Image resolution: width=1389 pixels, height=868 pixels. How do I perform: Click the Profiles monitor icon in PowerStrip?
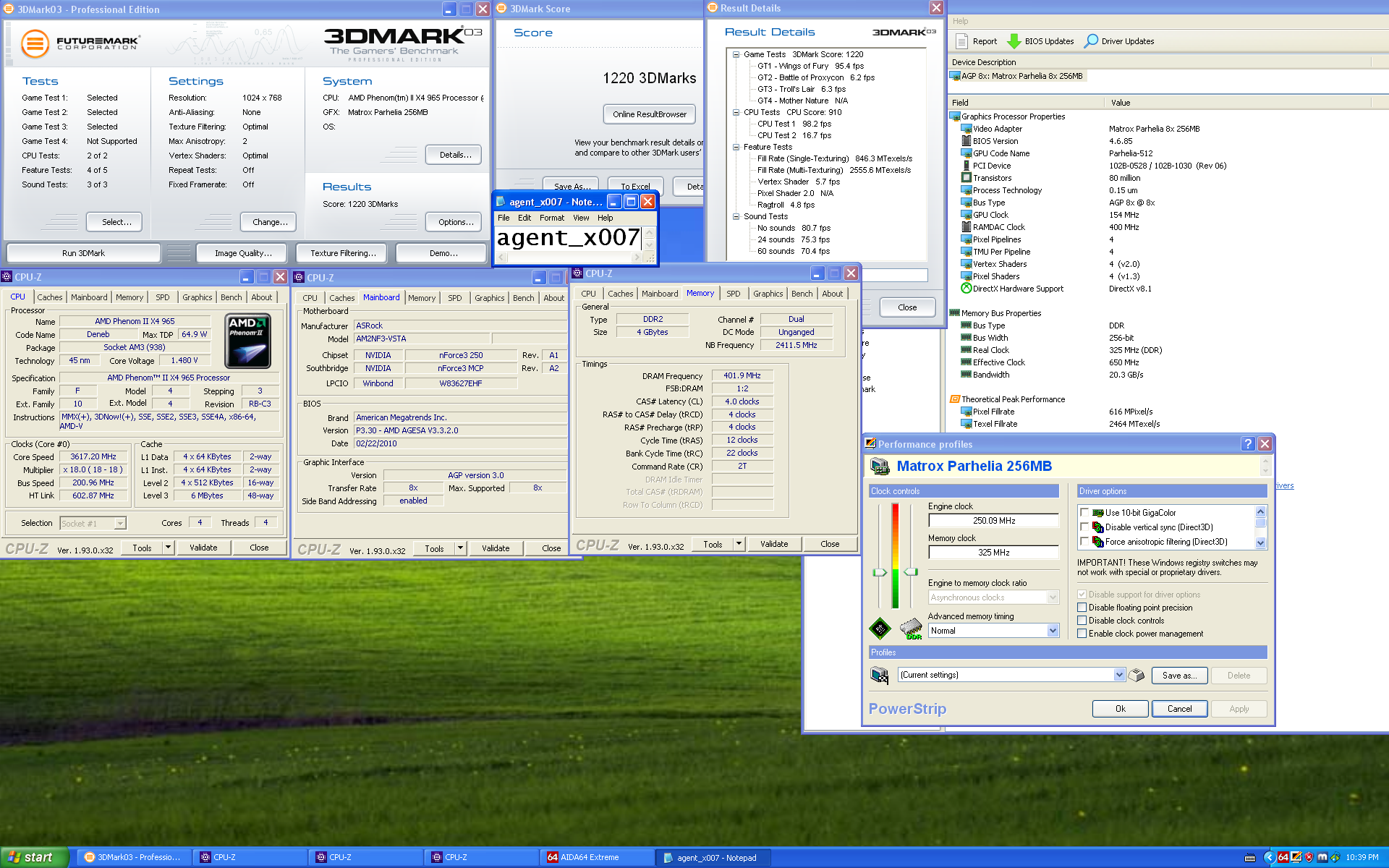[880, 676]
